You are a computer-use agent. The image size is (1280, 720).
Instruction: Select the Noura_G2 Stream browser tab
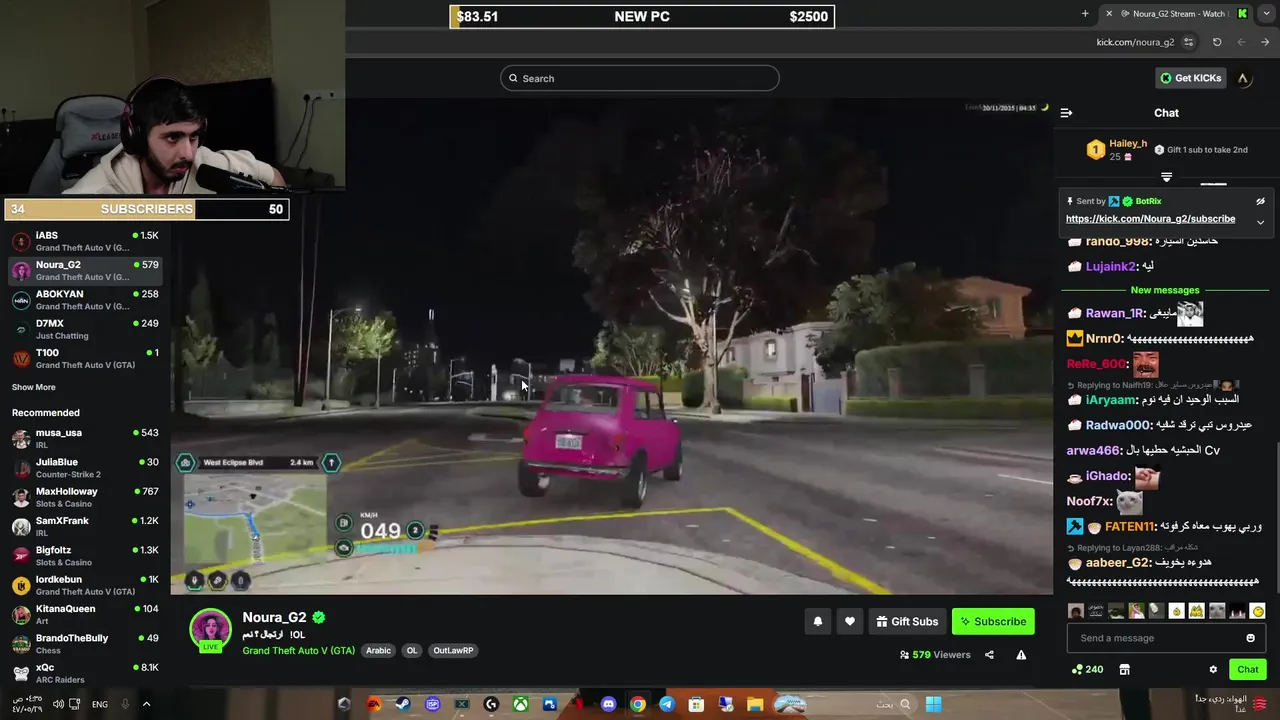pos(1175,13)
